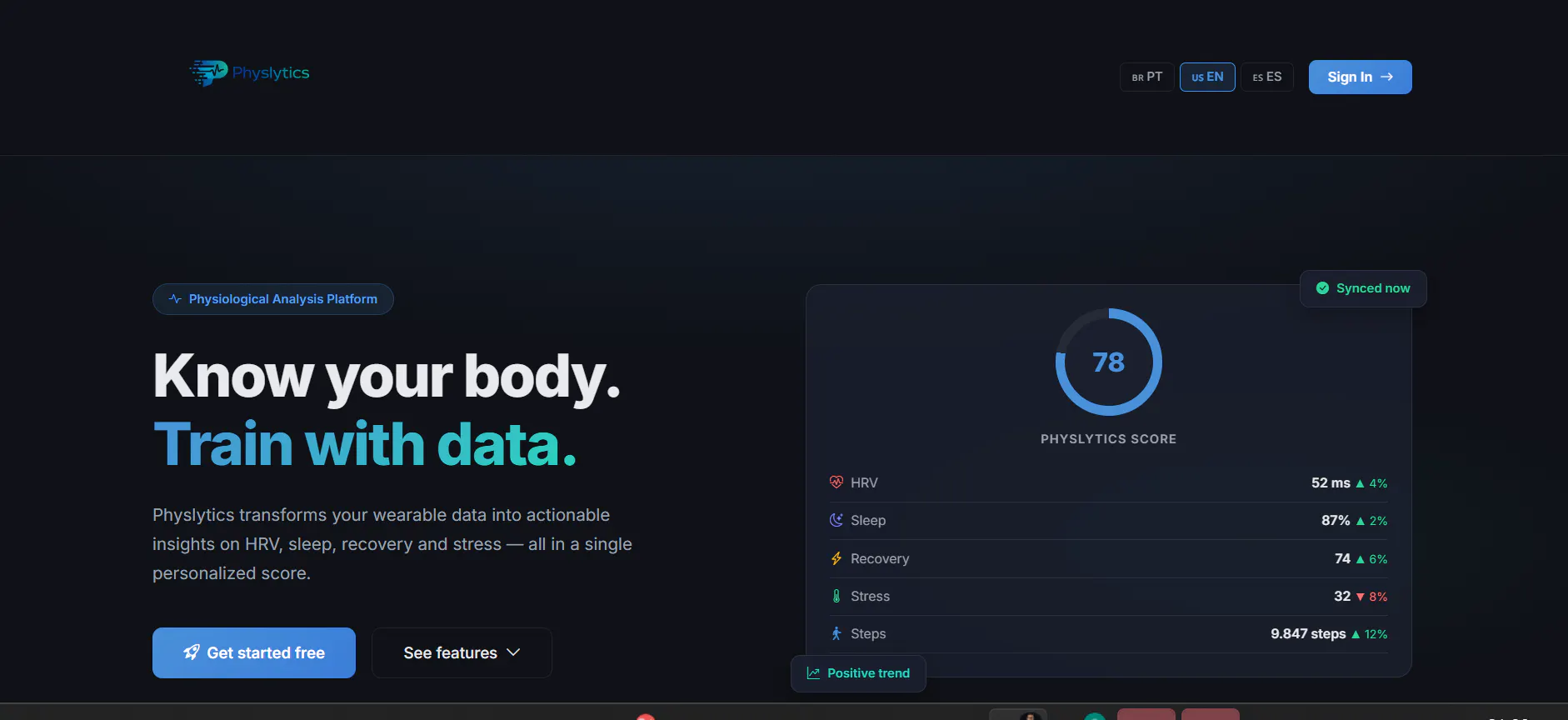Click the red down arrow beside 8%
The image size is (1568, 720).
(x=1361, y=597)
